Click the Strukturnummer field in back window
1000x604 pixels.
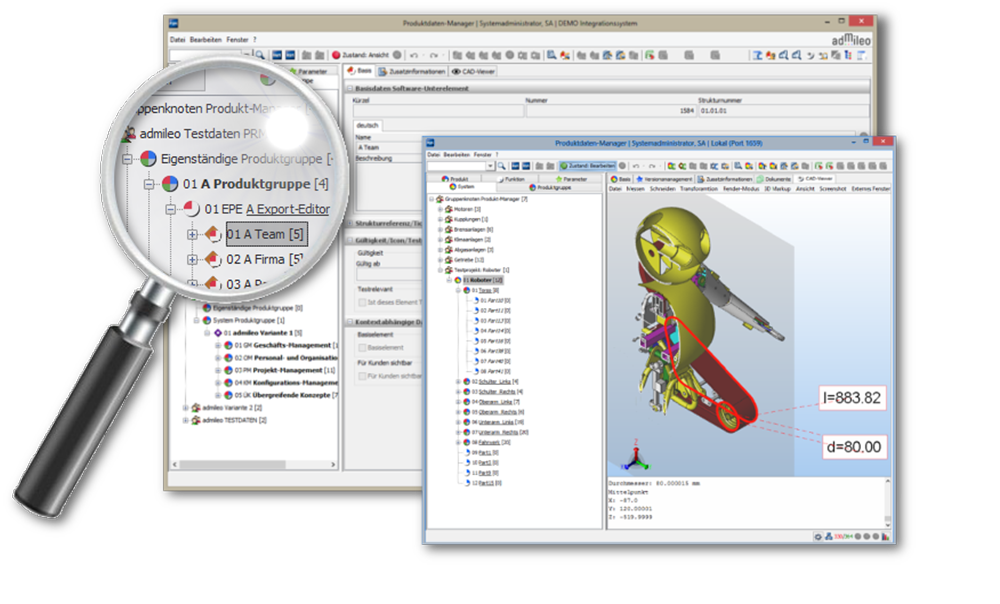783,110
